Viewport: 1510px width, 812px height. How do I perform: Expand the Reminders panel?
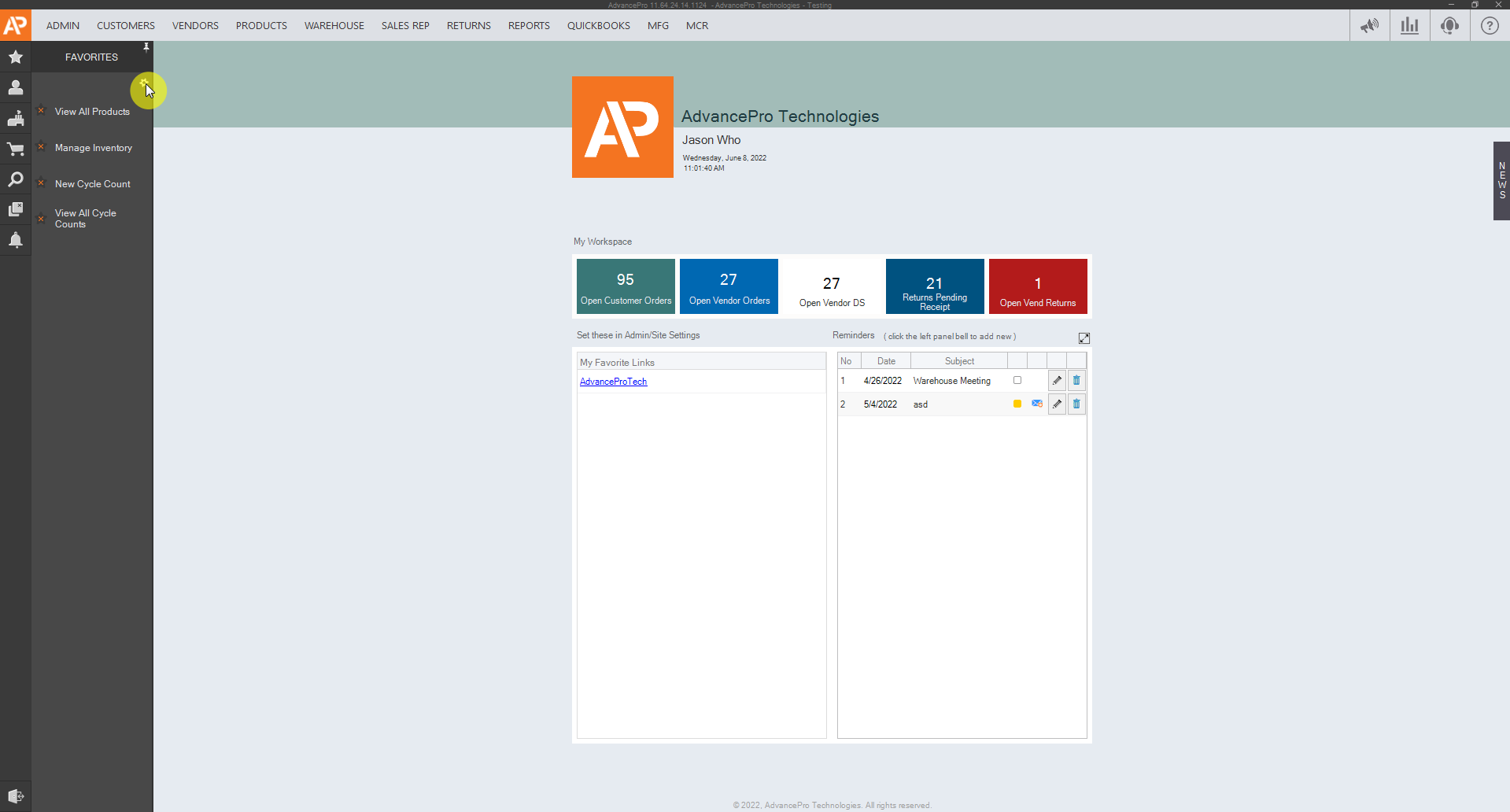(1084, 338)
